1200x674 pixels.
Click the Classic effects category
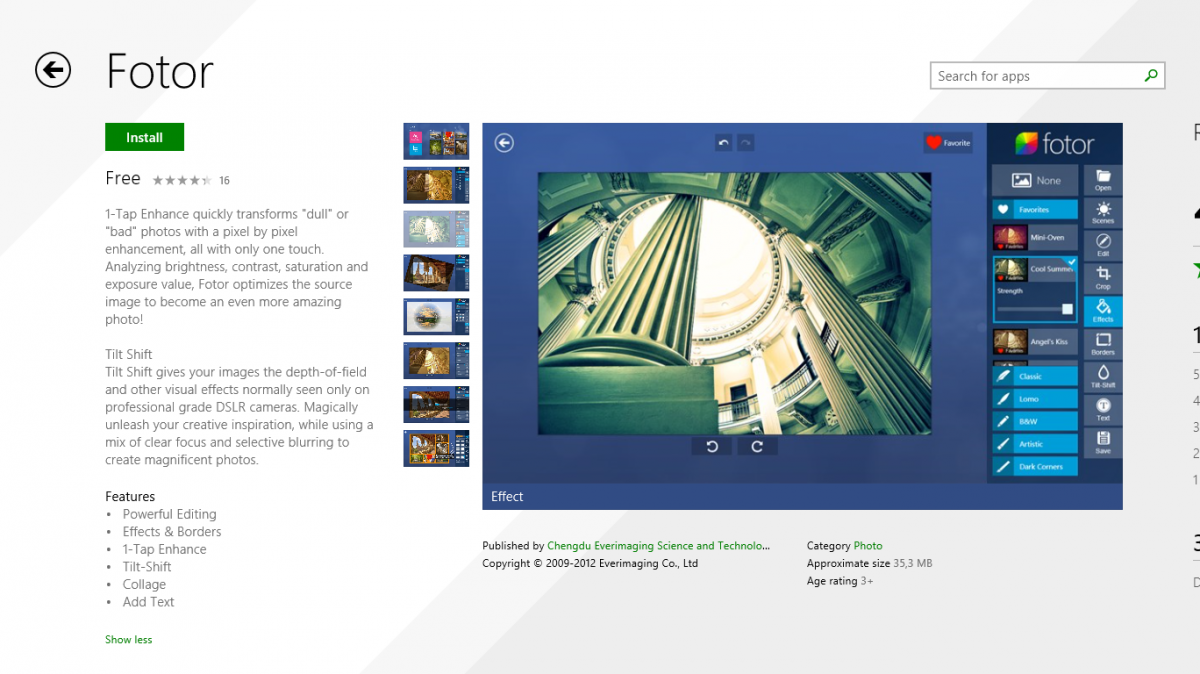(x=1035, y=376)
